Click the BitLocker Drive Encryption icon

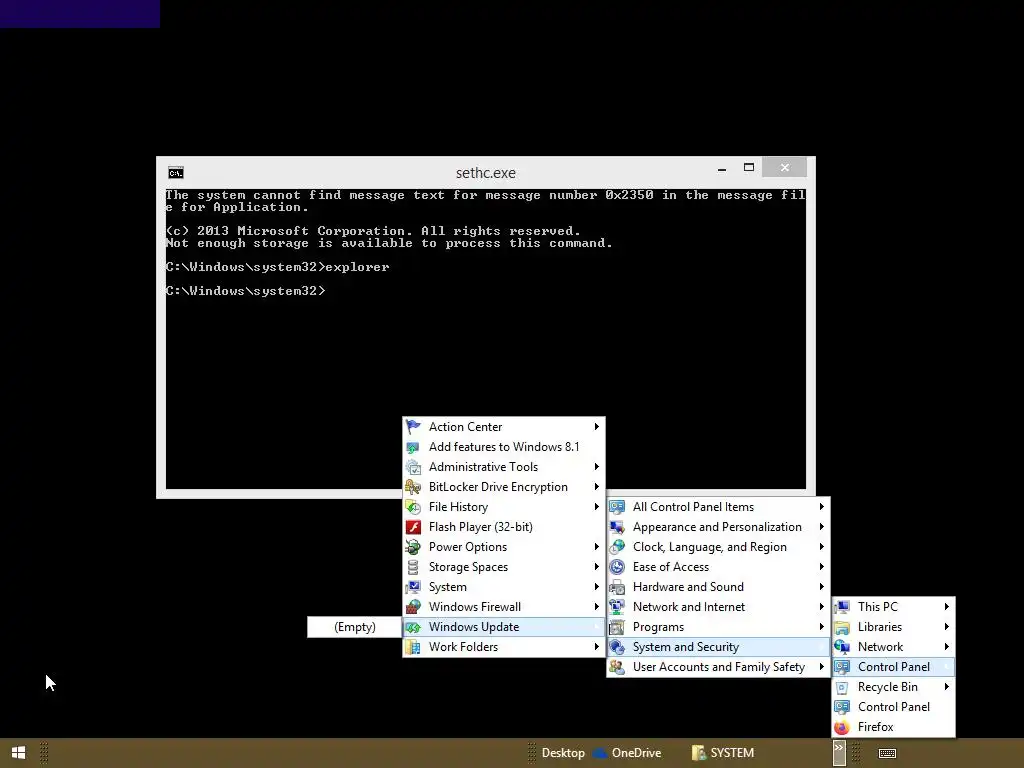[413, 487]
